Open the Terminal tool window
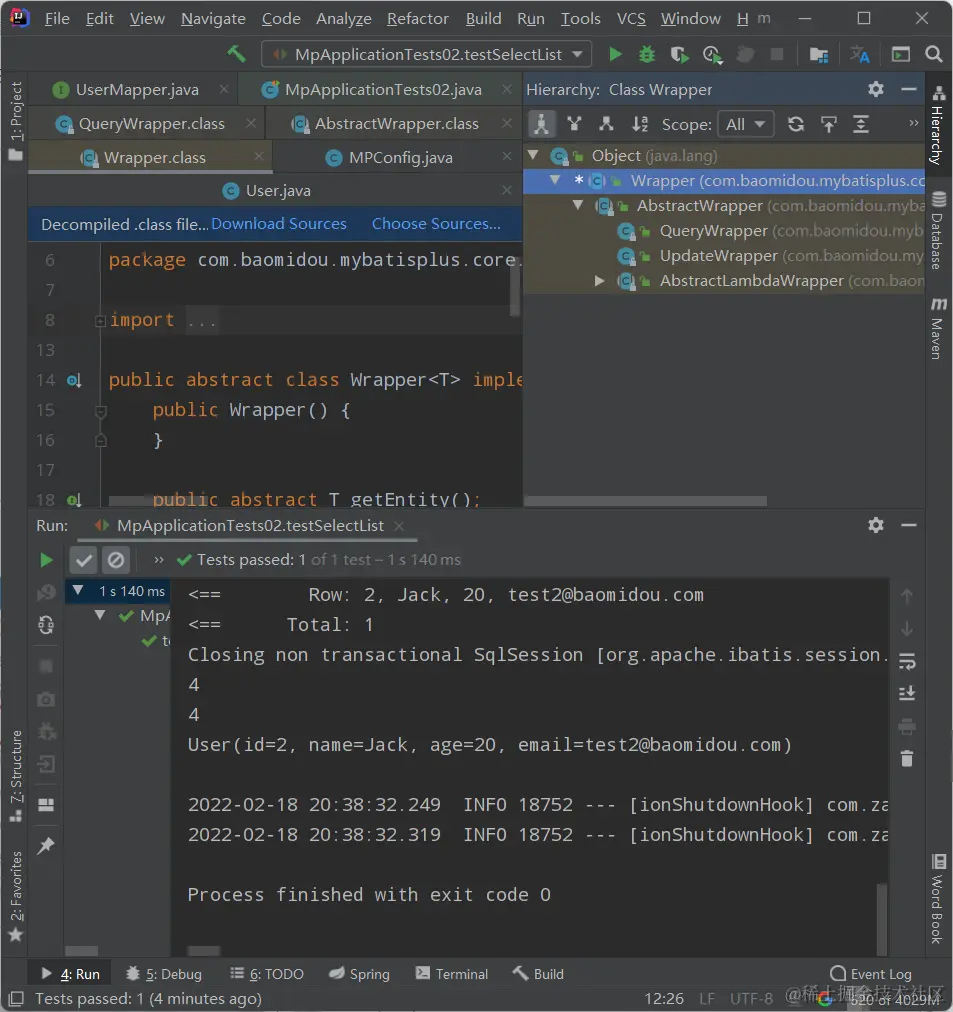The width and height of the screenshot is (953, 1012). 452,973
